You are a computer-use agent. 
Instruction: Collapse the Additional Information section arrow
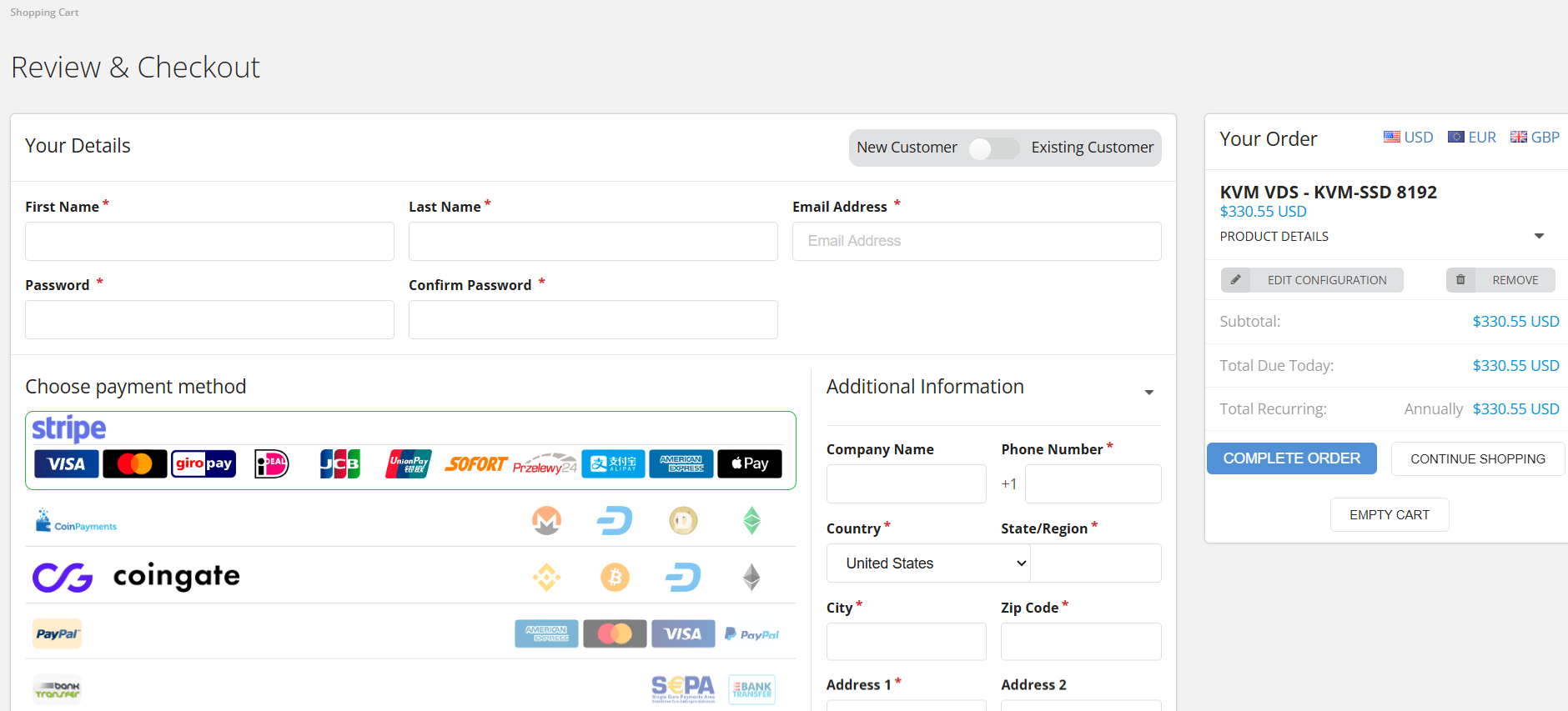[x=1149, y=392]
